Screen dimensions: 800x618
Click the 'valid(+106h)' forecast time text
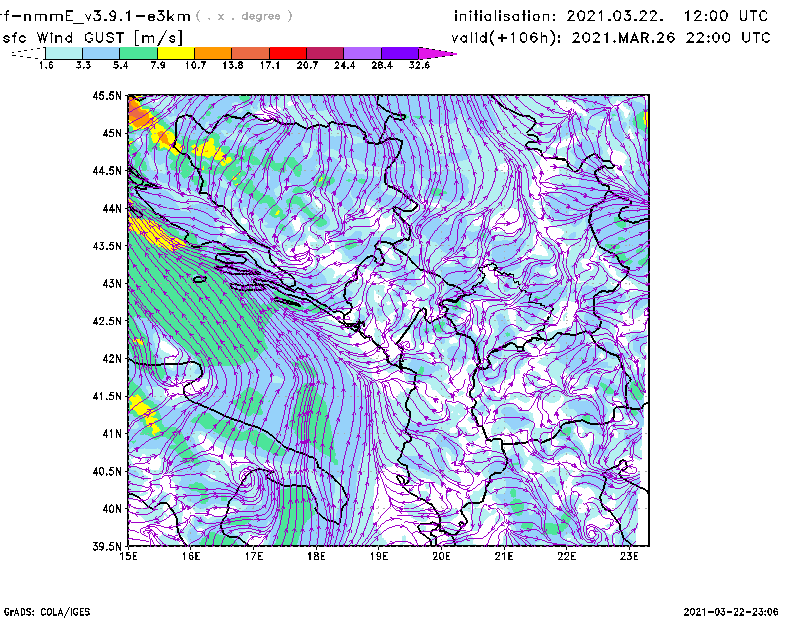coord(508,38)
